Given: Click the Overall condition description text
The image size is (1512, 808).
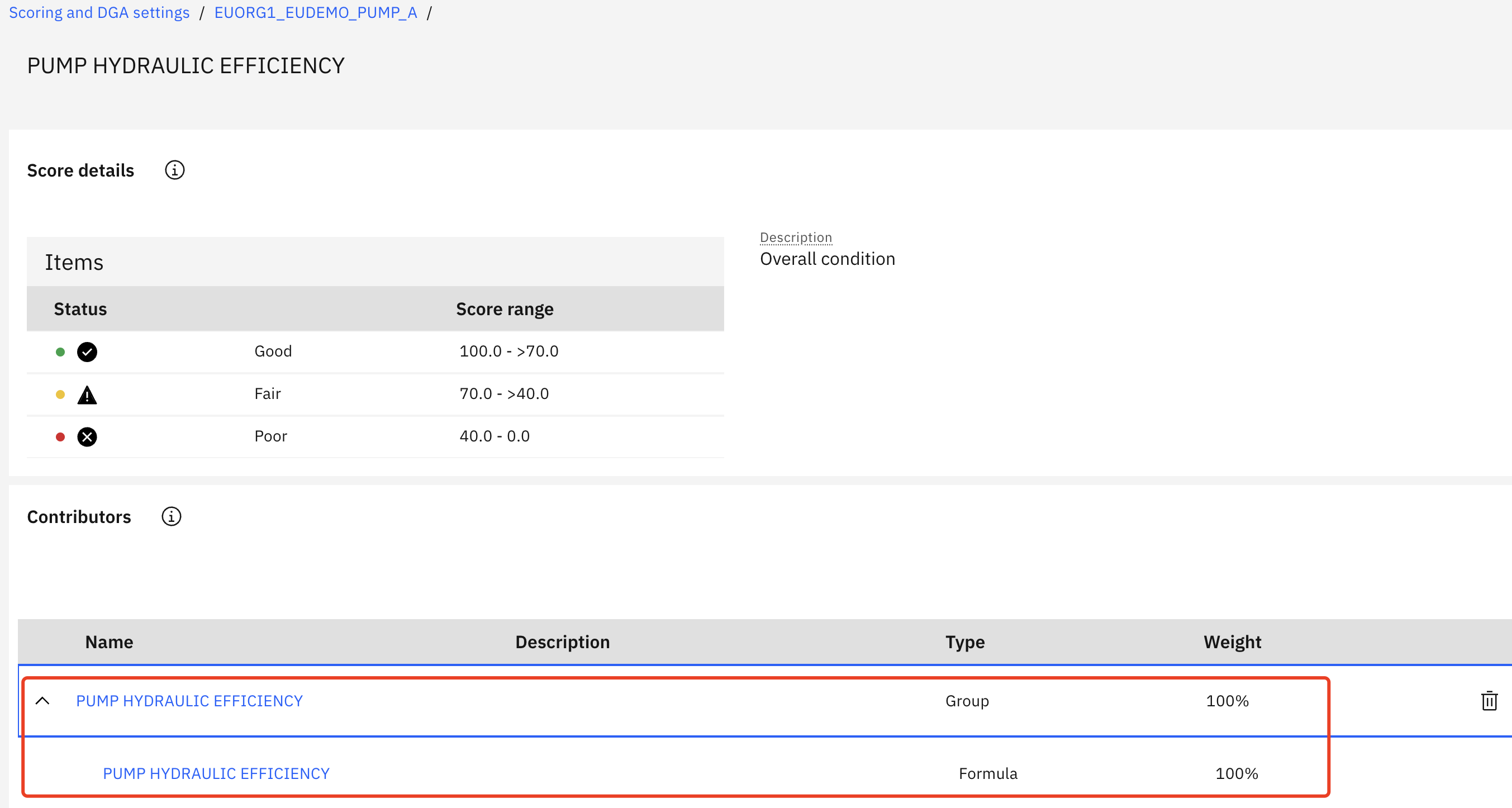Looking at the screenshot, I should click(828, 259).
